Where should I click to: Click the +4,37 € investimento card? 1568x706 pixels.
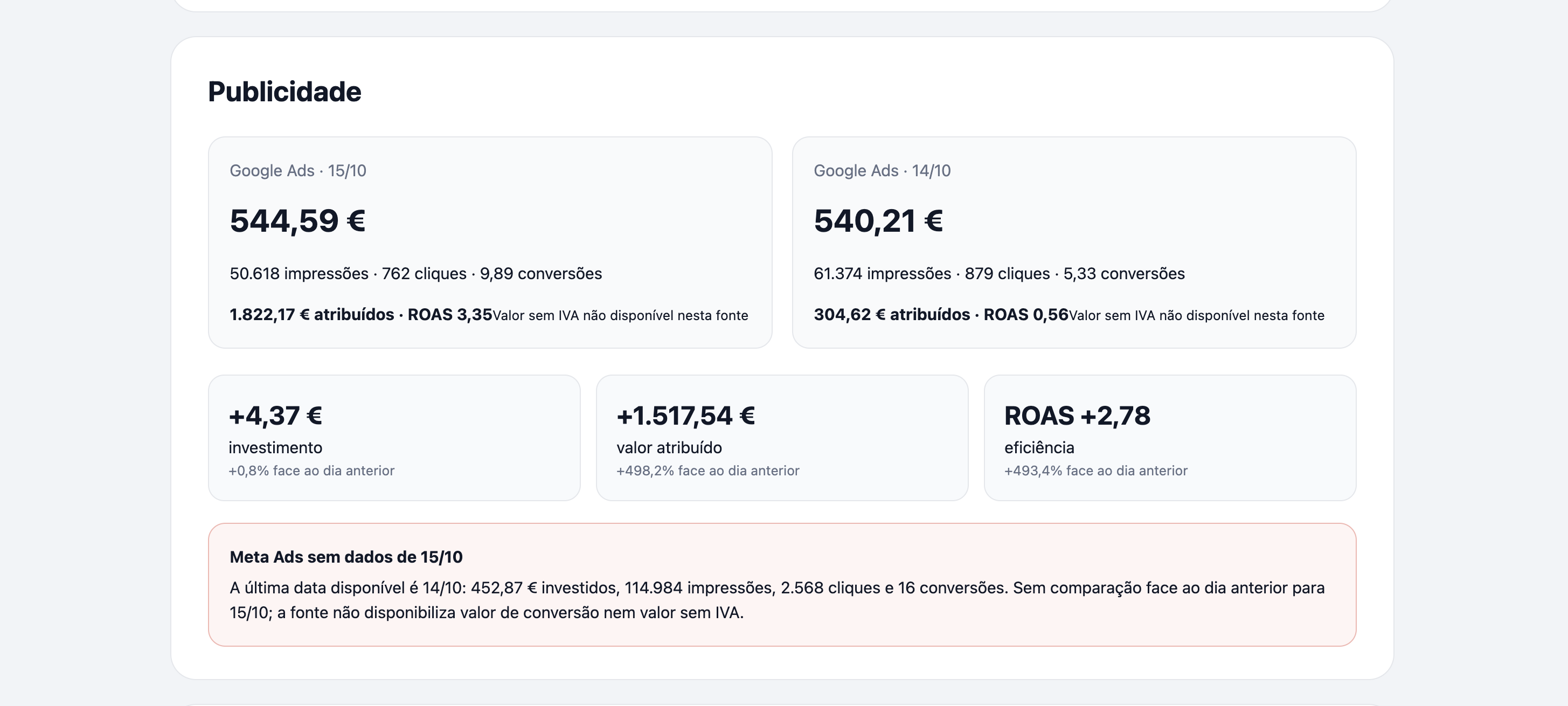394,438
